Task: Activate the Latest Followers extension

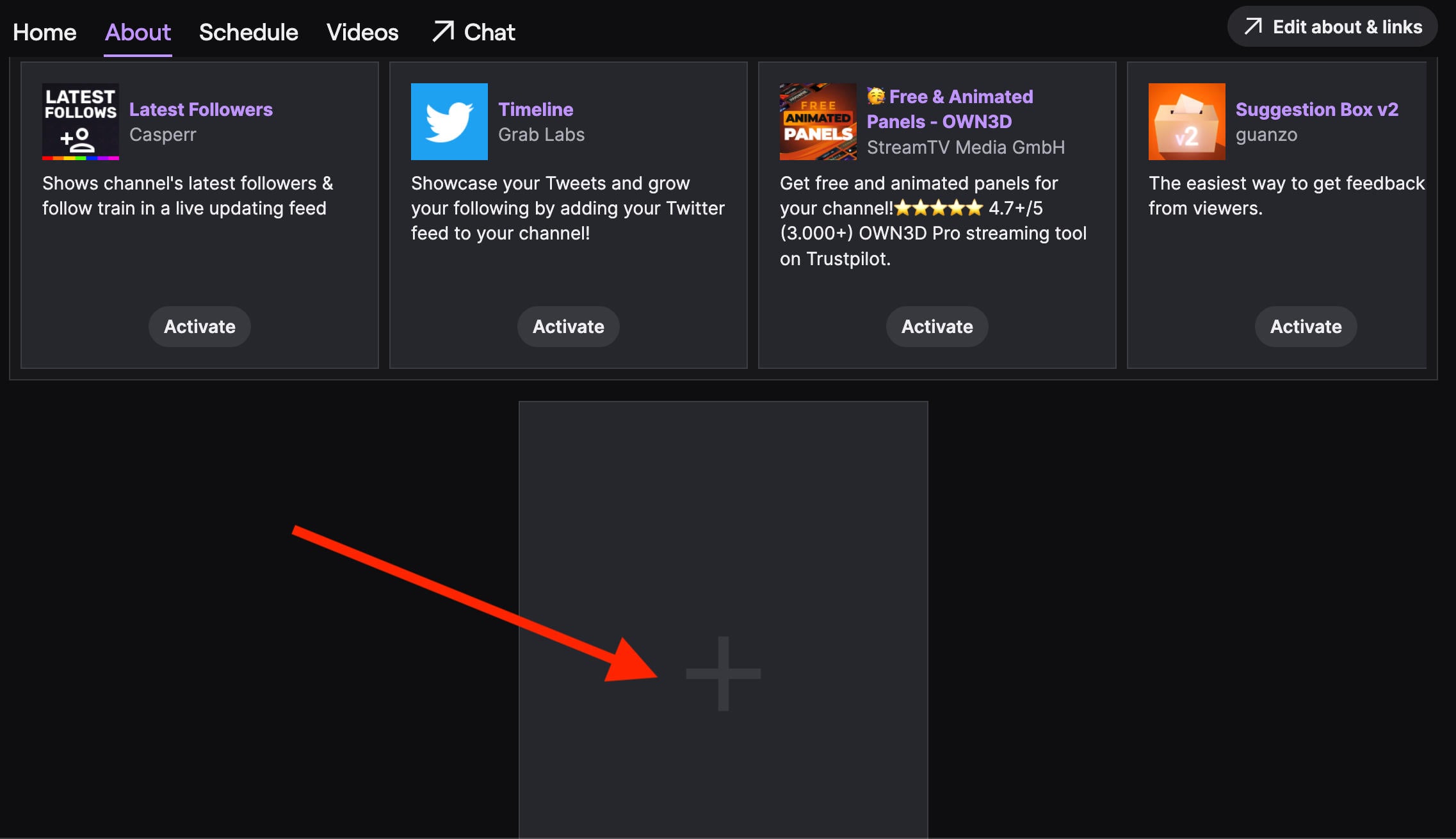Action: pos(200,327)
